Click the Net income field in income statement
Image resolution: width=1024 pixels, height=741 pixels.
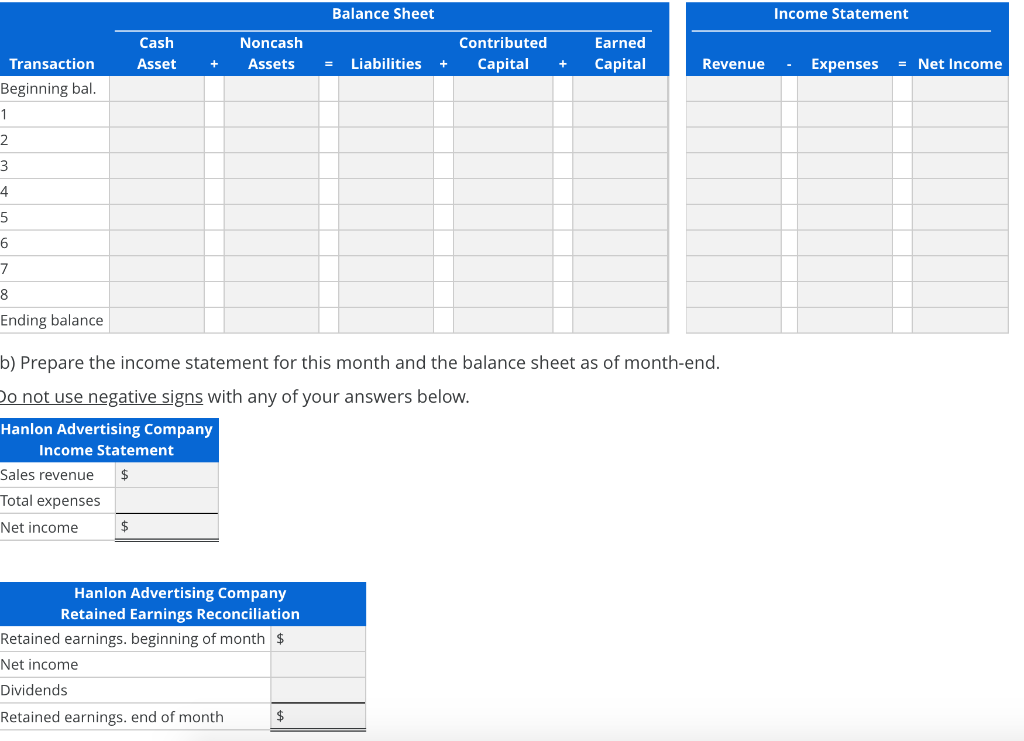click(x=166, y=526)
